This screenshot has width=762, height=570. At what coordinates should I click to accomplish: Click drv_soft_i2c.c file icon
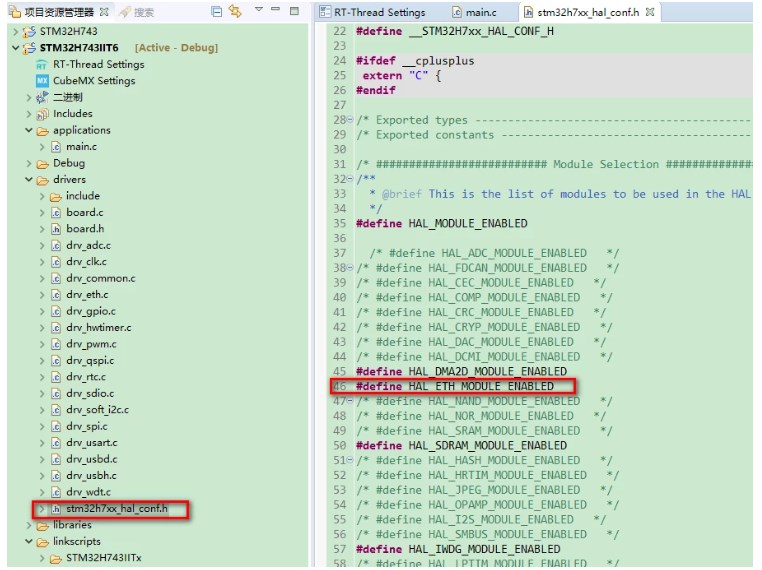coord(56,410)
